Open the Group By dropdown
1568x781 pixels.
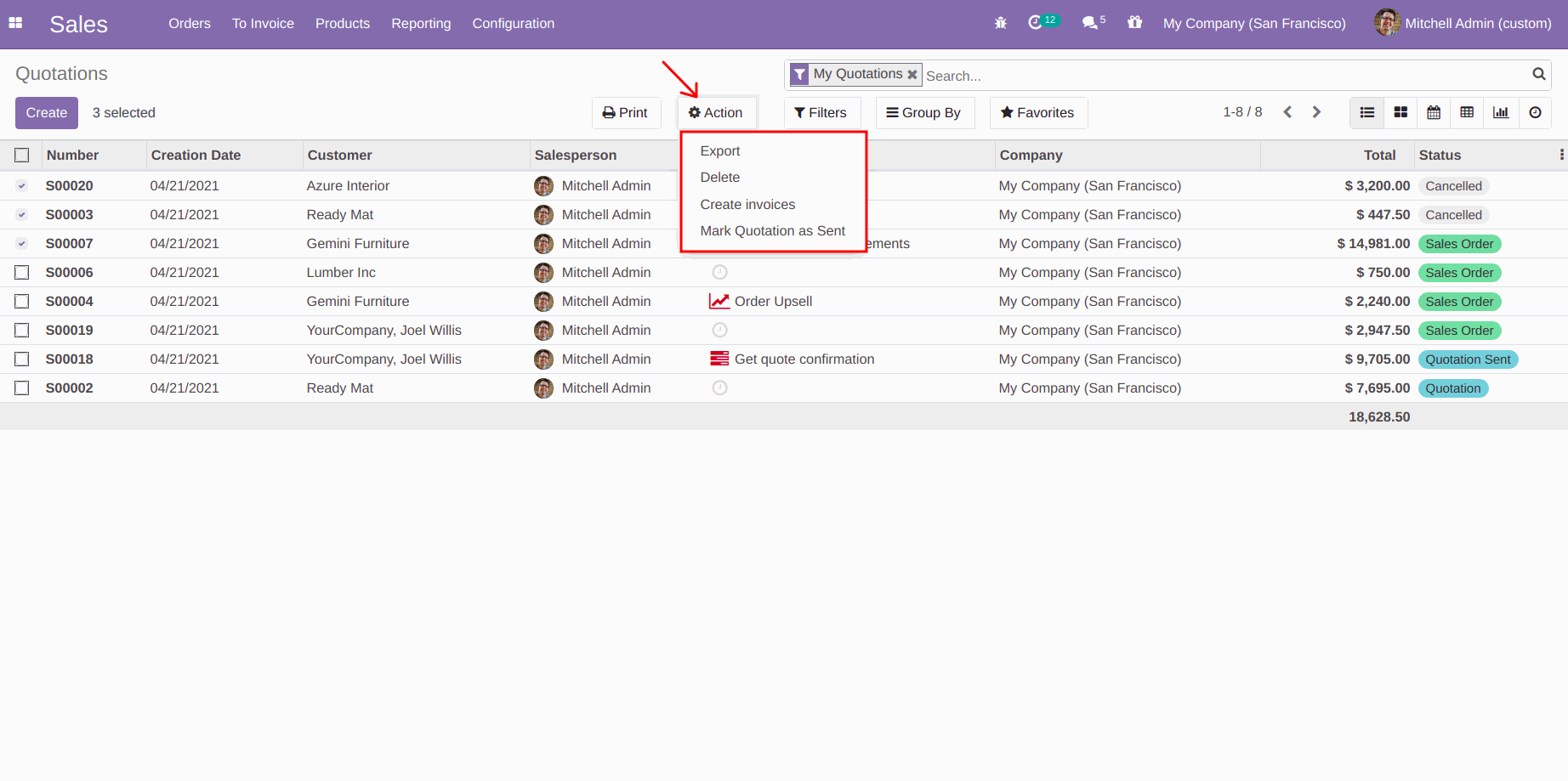[923, 112]
